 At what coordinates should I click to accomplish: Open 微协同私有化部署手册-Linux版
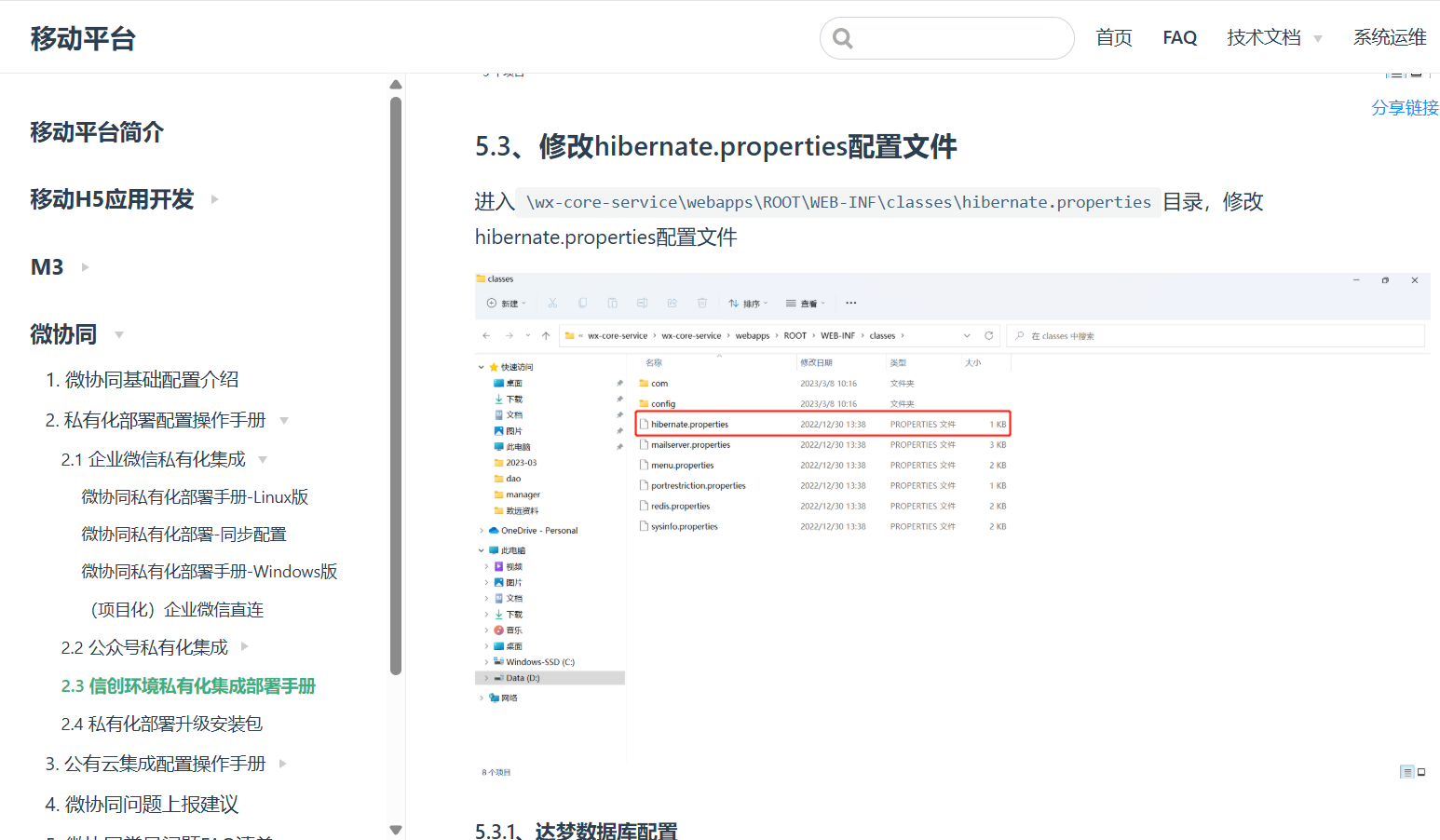195,497
